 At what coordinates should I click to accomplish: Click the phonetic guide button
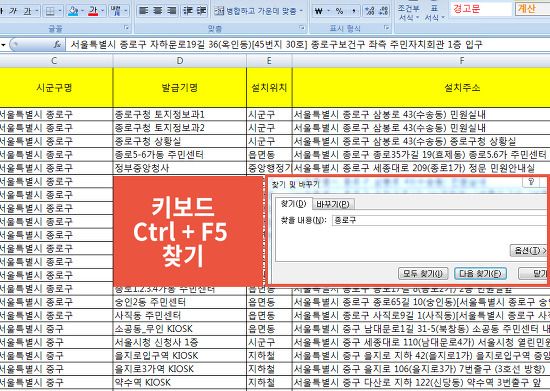115,11
